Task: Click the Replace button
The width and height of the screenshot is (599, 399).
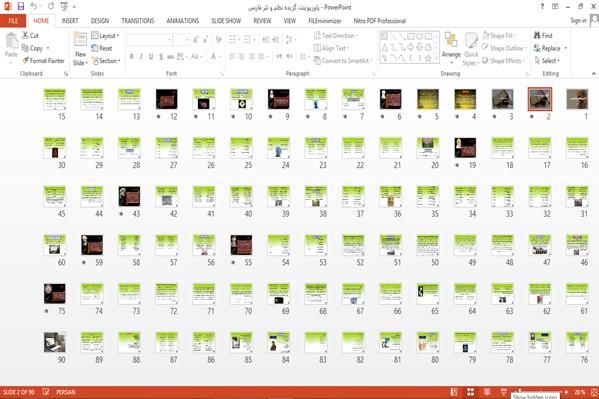Action: coord(550,48)
